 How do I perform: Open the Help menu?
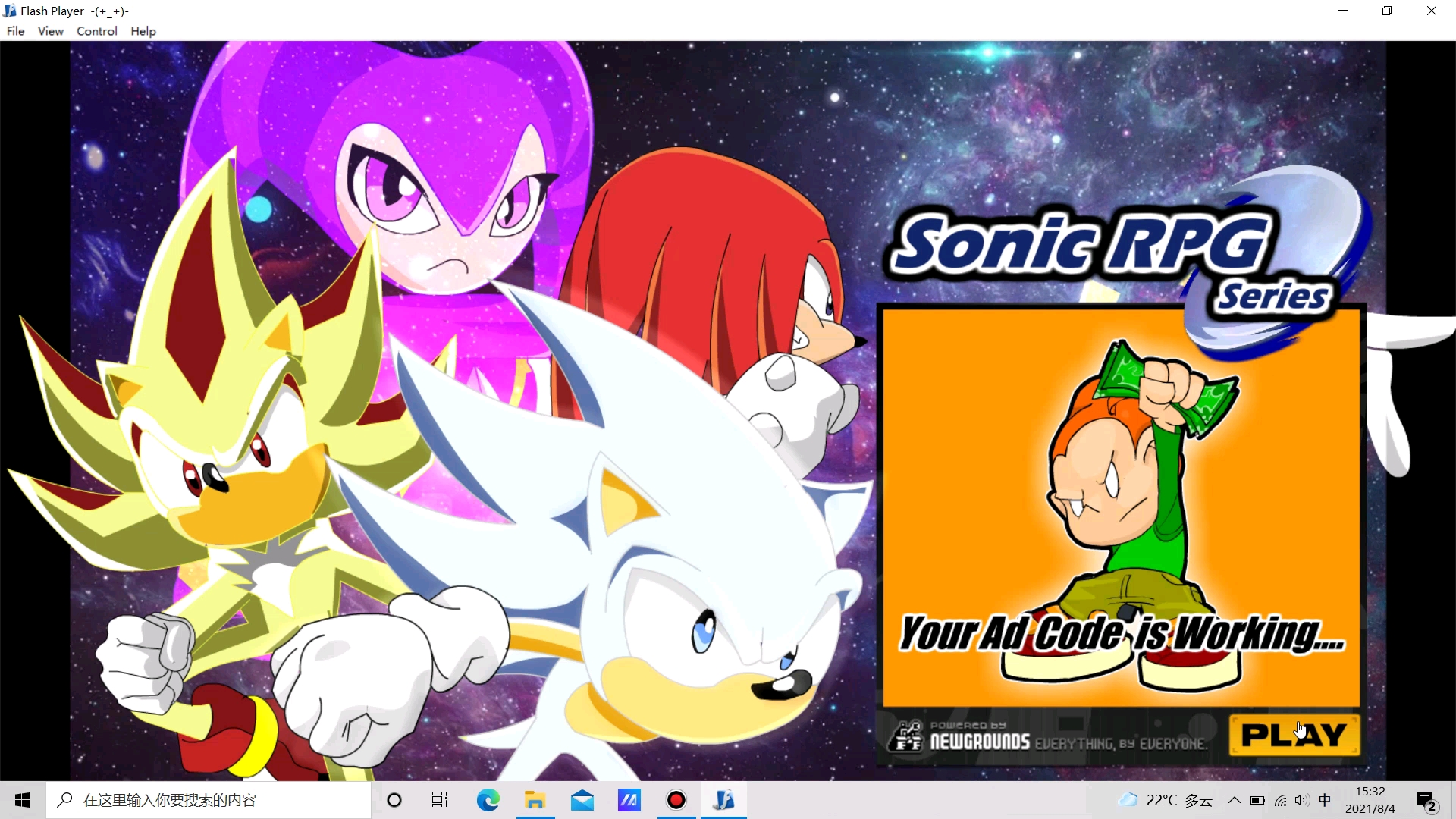(x=143, y=31)
